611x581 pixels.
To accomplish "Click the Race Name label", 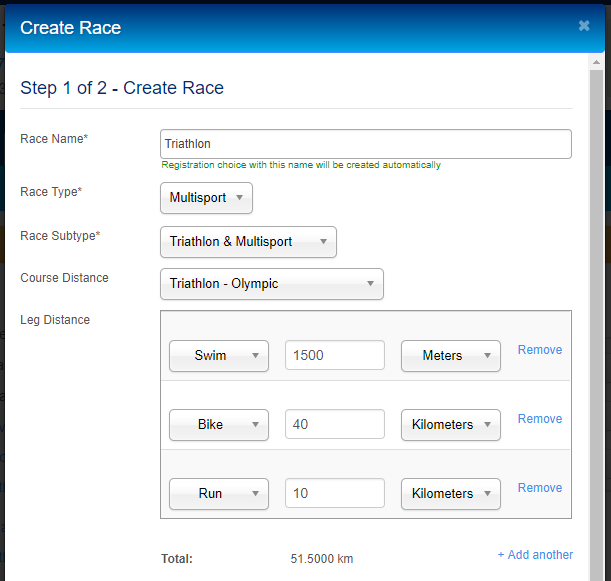I will [x=54, y=139].
